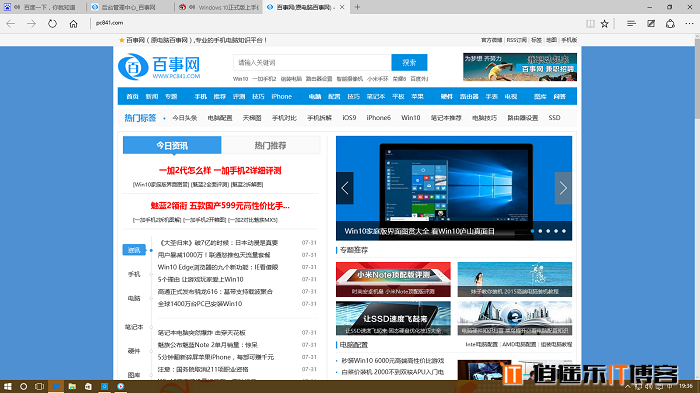
Task: Open the Win10 Edge浏览器 news item
Action: tap(218, 267)
